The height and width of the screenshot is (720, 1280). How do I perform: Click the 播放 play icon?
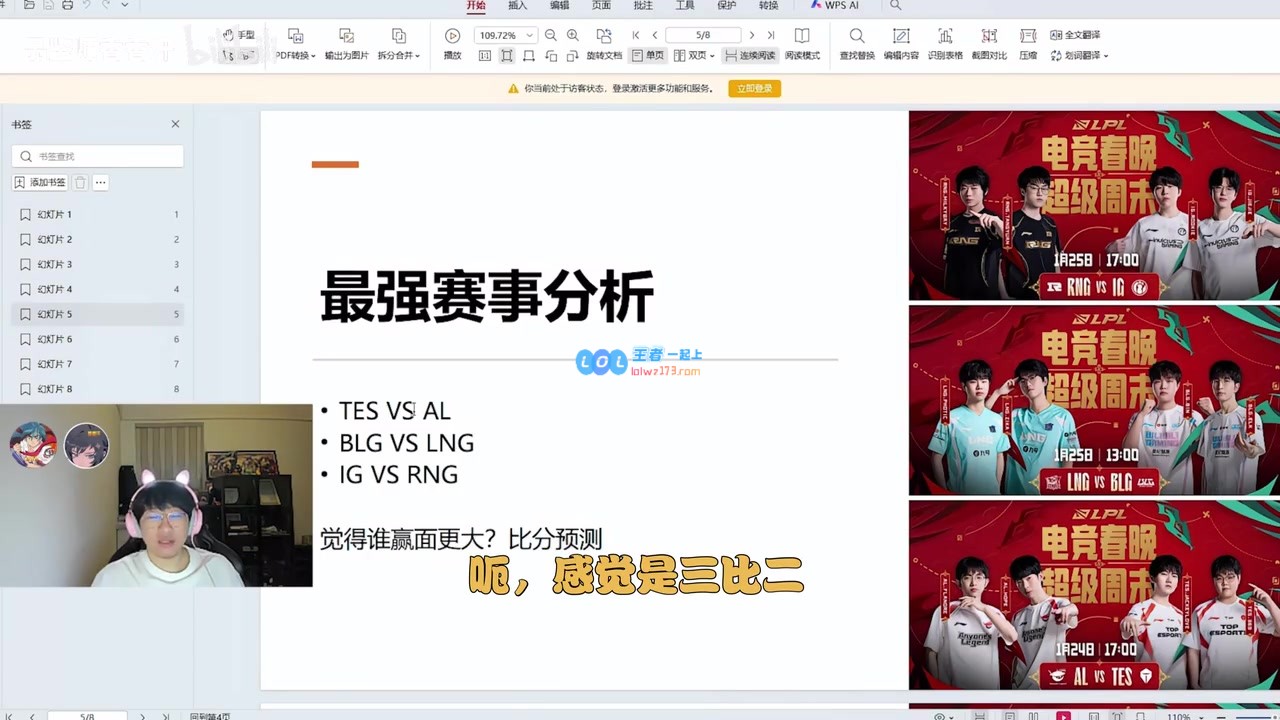click(452, 36)
